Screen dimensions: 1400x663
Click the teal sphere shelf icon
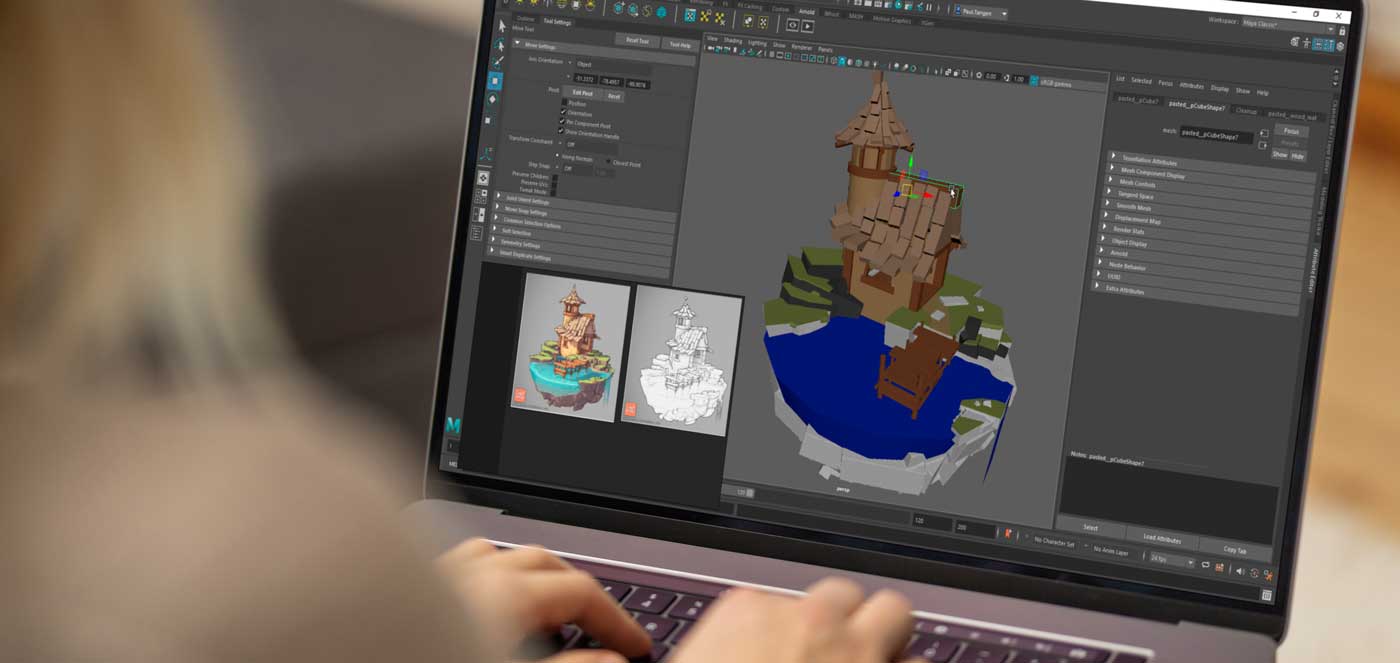coord(661,12)
